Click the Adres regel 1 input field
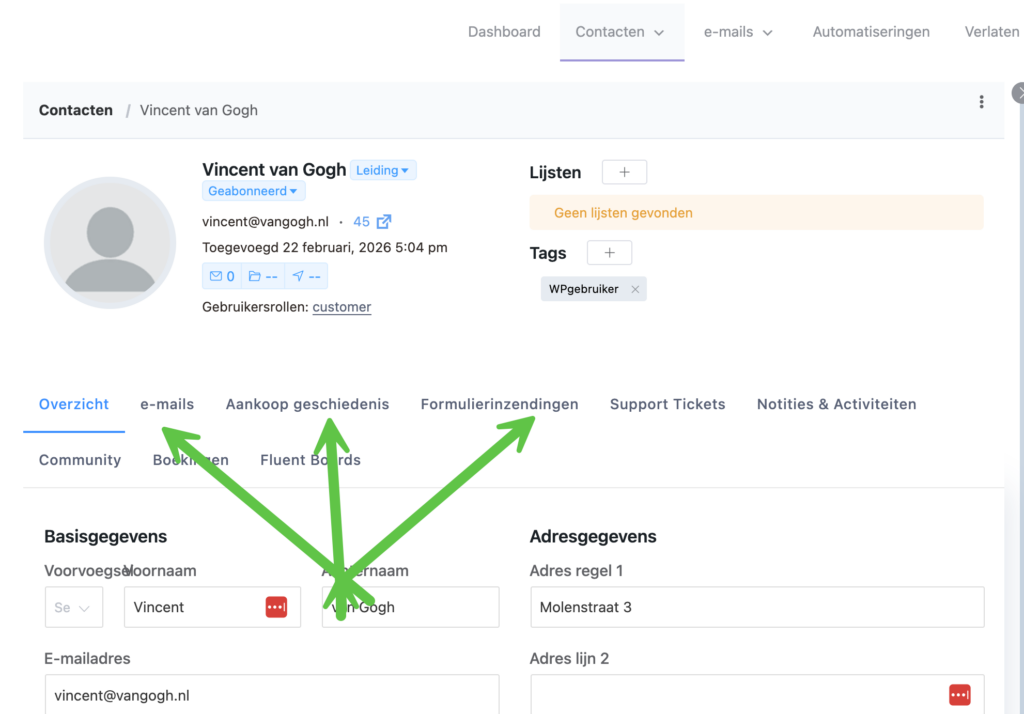 (756, 607)
